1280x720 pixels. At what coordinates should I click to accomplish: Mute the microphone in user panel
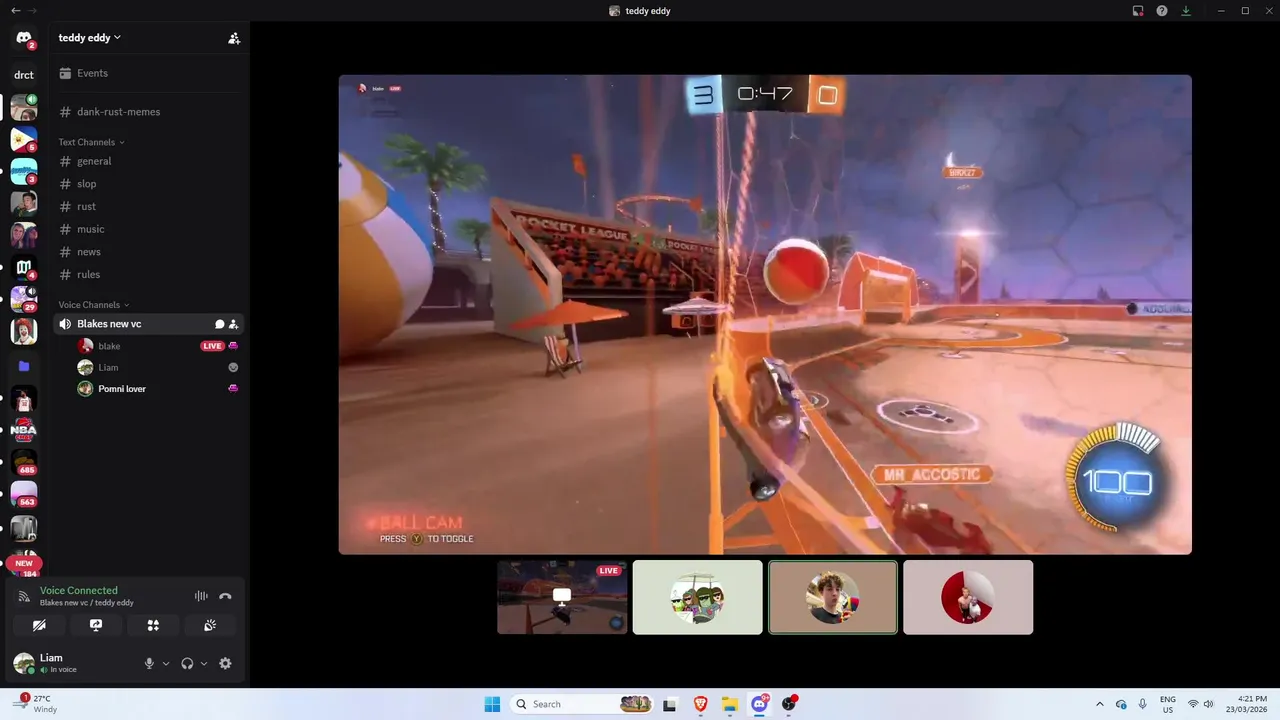pyautogui.click(x=149, y=663)
